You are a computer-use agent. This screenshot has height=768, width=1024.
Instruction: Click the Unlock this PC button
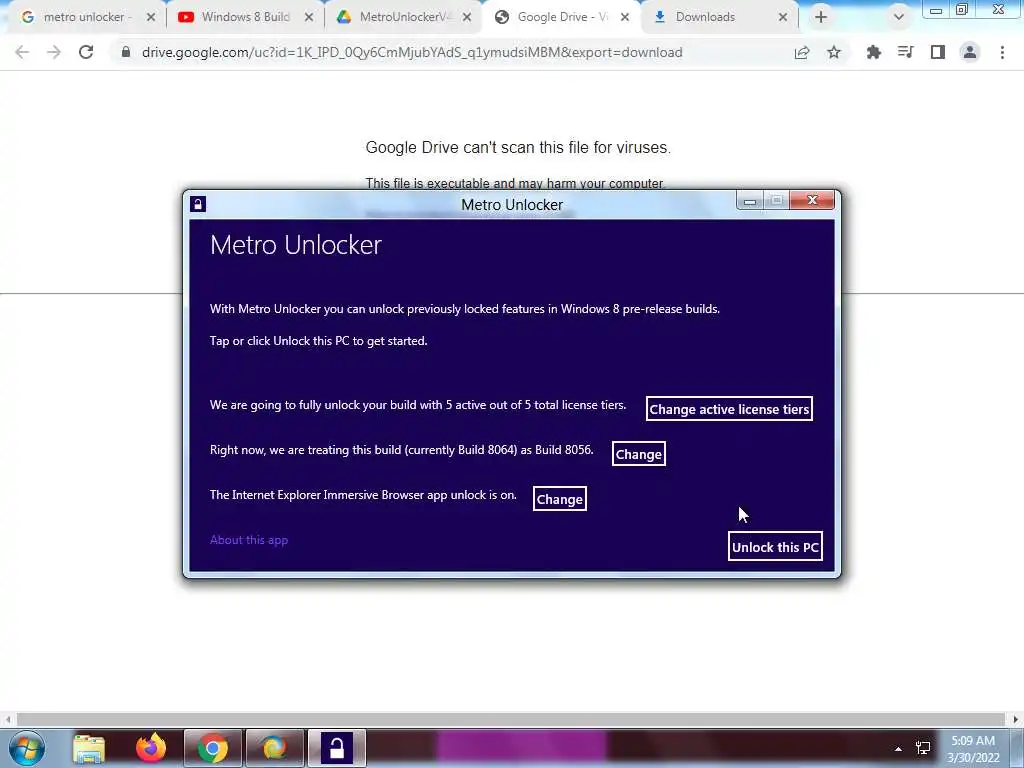(775, 547)
